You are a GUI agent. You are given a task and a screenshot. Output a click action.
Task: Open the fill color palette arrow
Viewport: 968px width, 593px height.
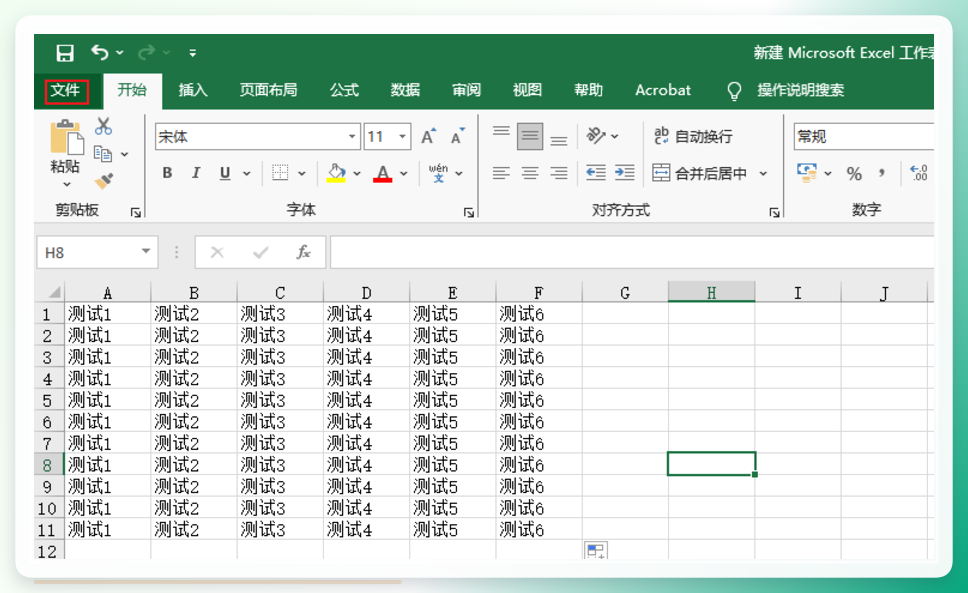[357, 174]
